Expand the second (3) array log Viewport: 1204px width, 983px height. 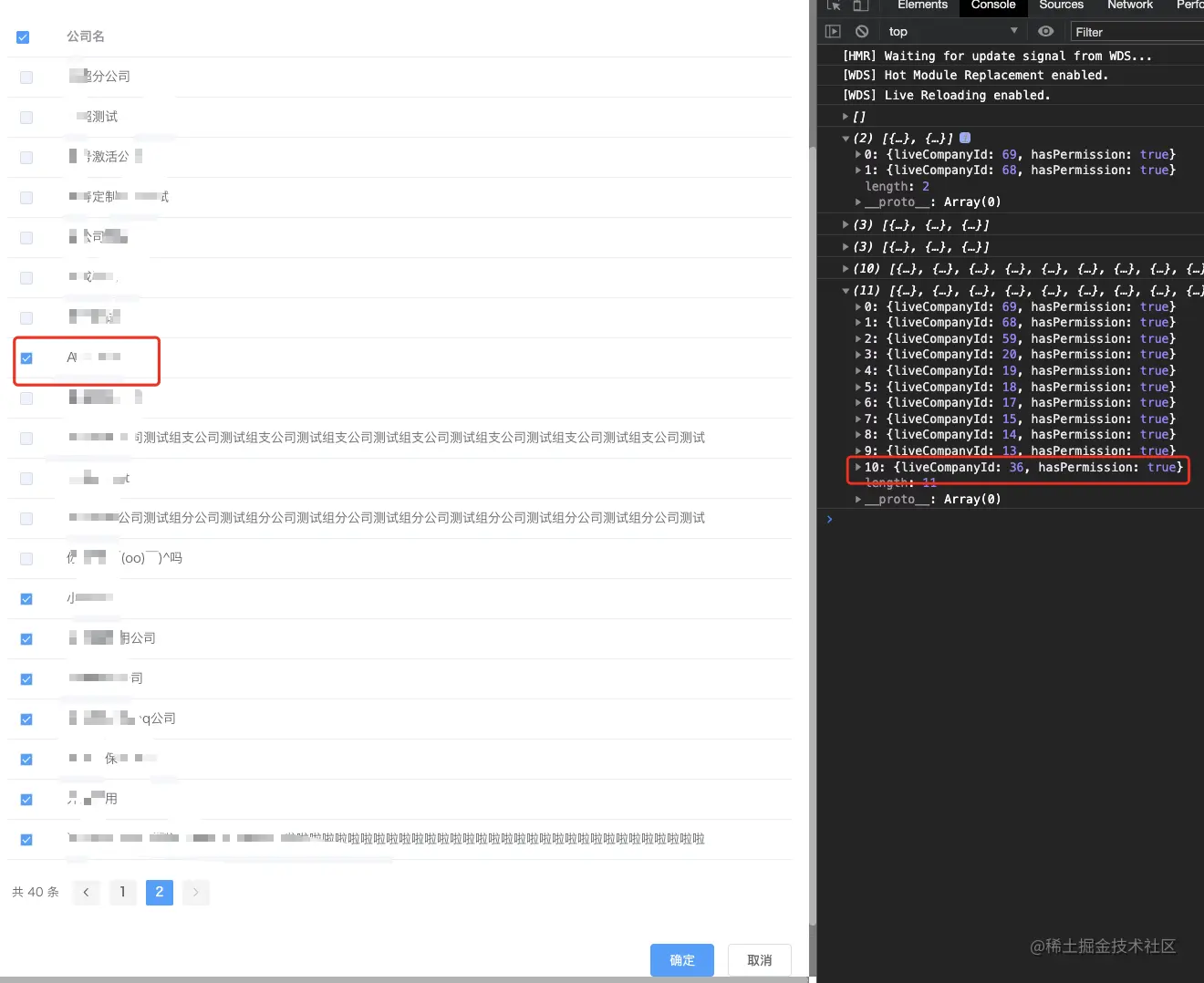click(846, 247)
